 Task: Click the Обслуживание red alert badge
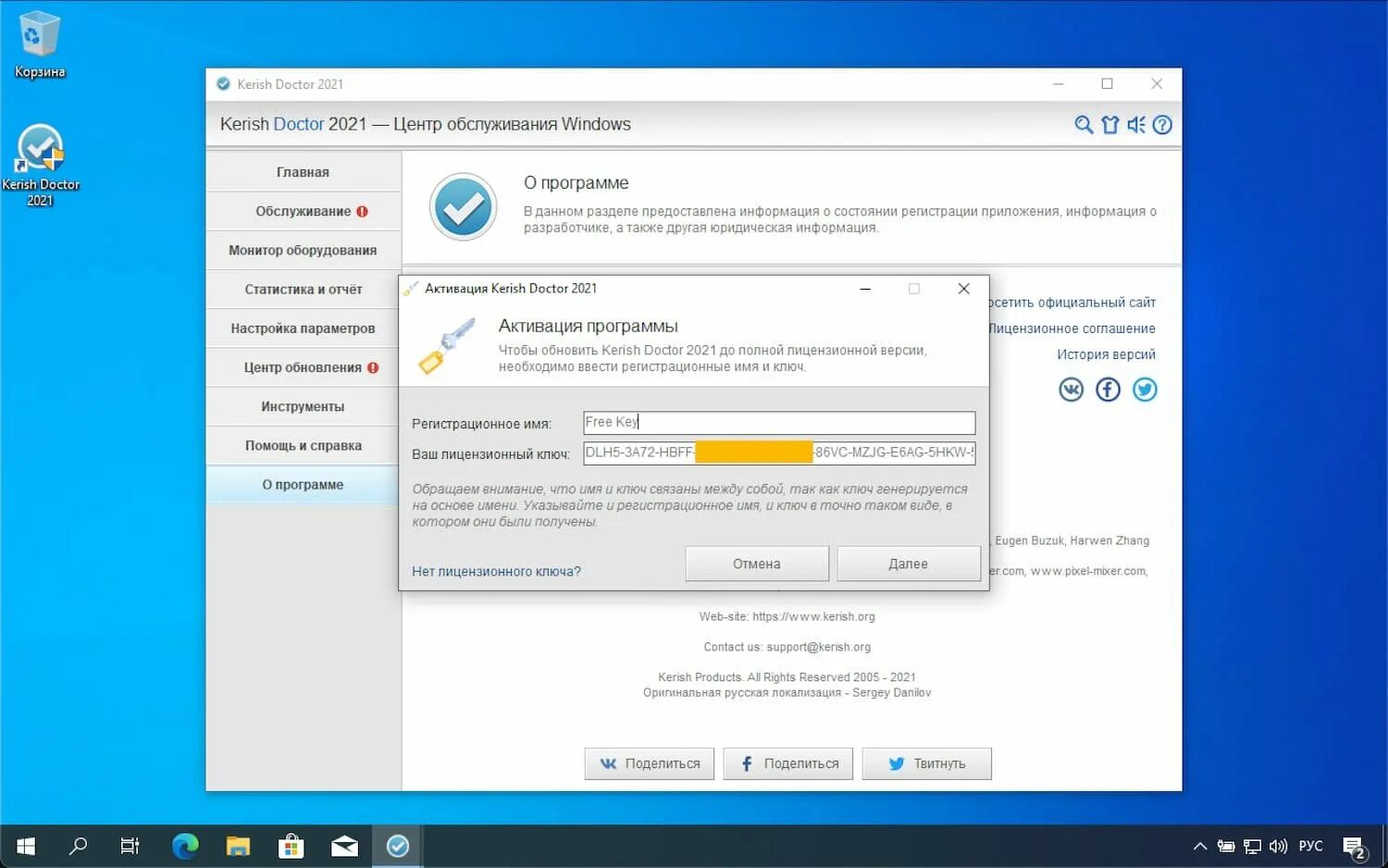click(362, 212)
